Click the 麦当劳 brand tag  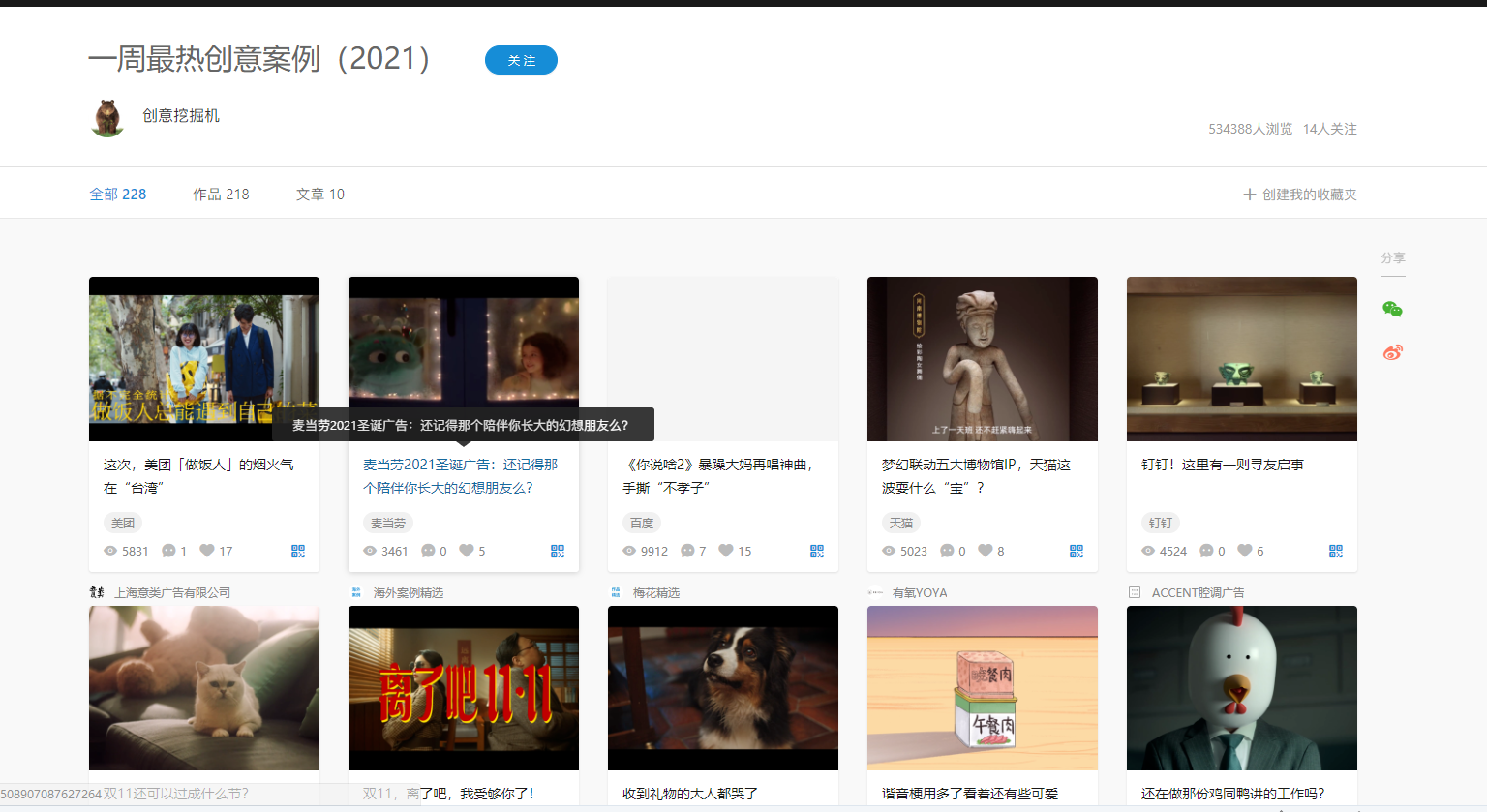[x=388, y=523]
